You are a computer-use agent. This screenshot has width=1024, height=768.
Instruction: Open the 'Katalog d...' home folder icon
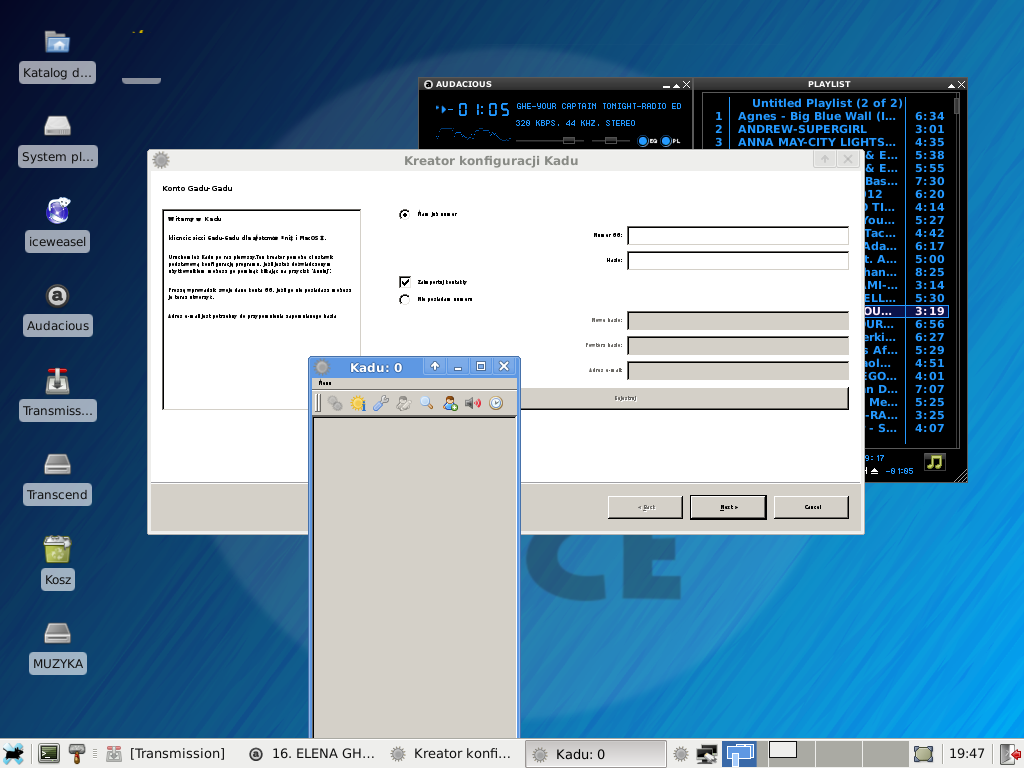click(x=57, y=56)
